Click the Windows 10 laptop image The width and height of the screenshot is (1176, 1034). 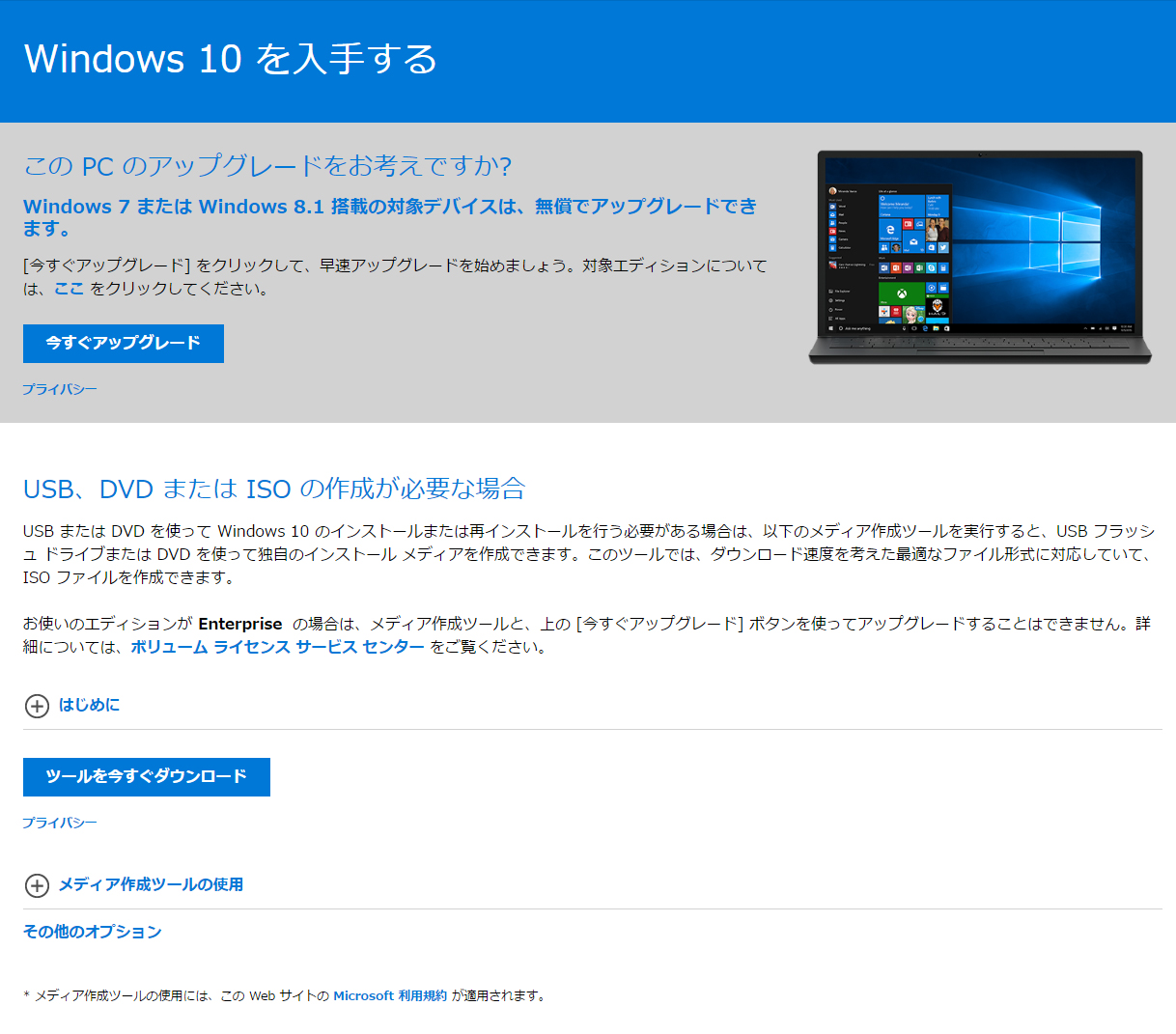click(x=980, y=257)
